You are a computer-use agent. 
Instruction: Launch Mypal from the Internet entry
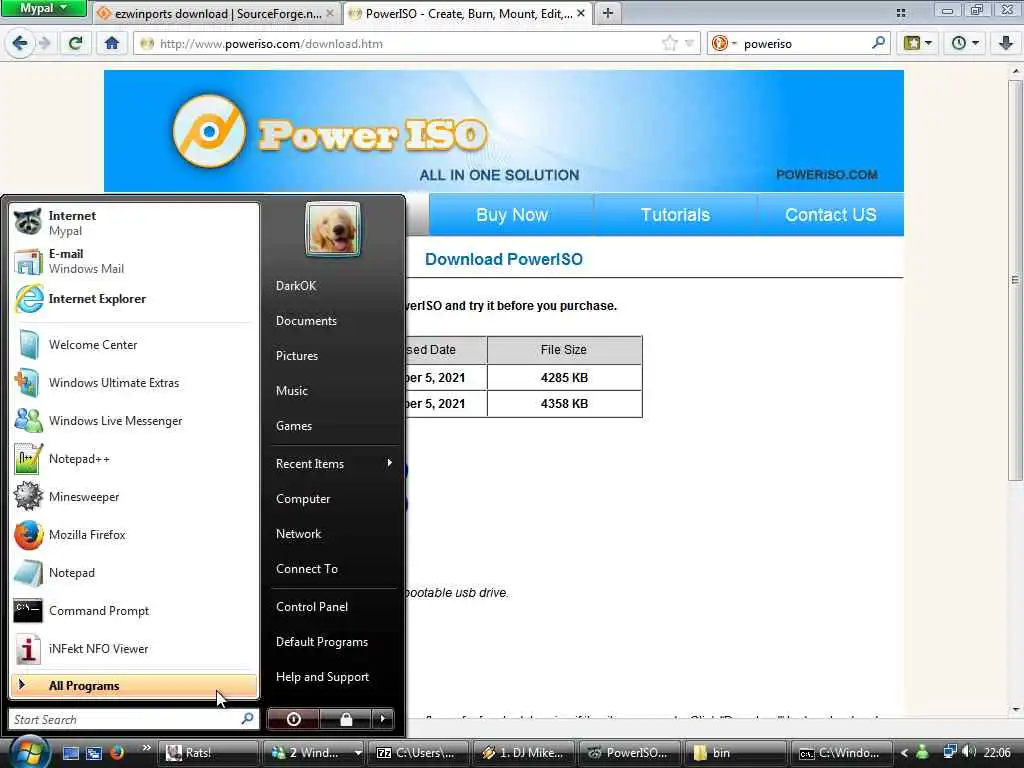pyautogui.click(x=134, y=223)
